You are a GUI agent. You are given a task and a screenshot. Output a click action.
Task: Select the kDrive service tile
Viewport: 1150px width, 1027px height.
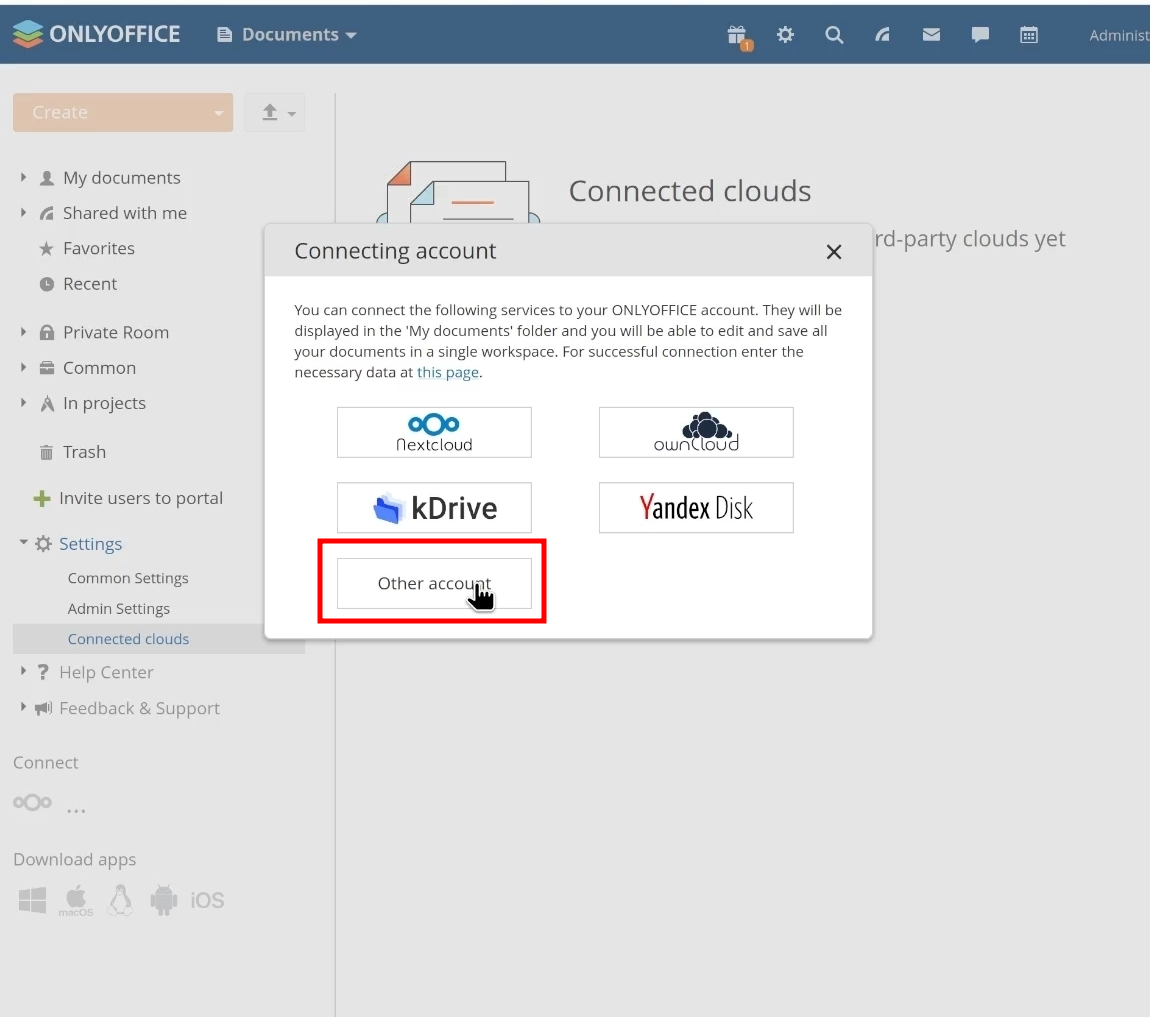coord(434,508)
